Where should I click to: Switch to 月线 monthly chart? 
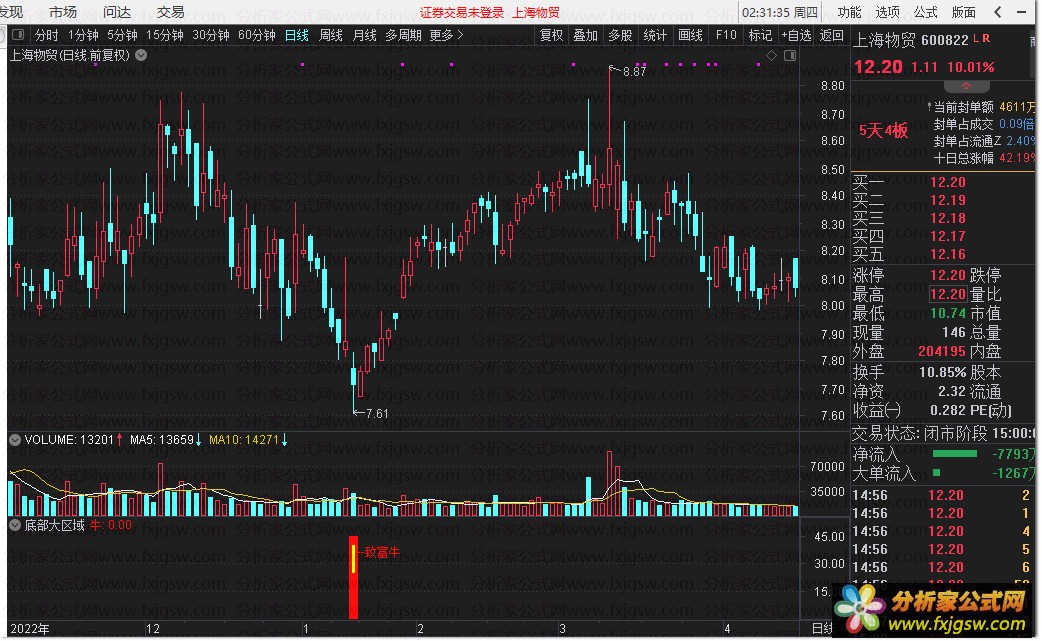click(x=364, y=35)
